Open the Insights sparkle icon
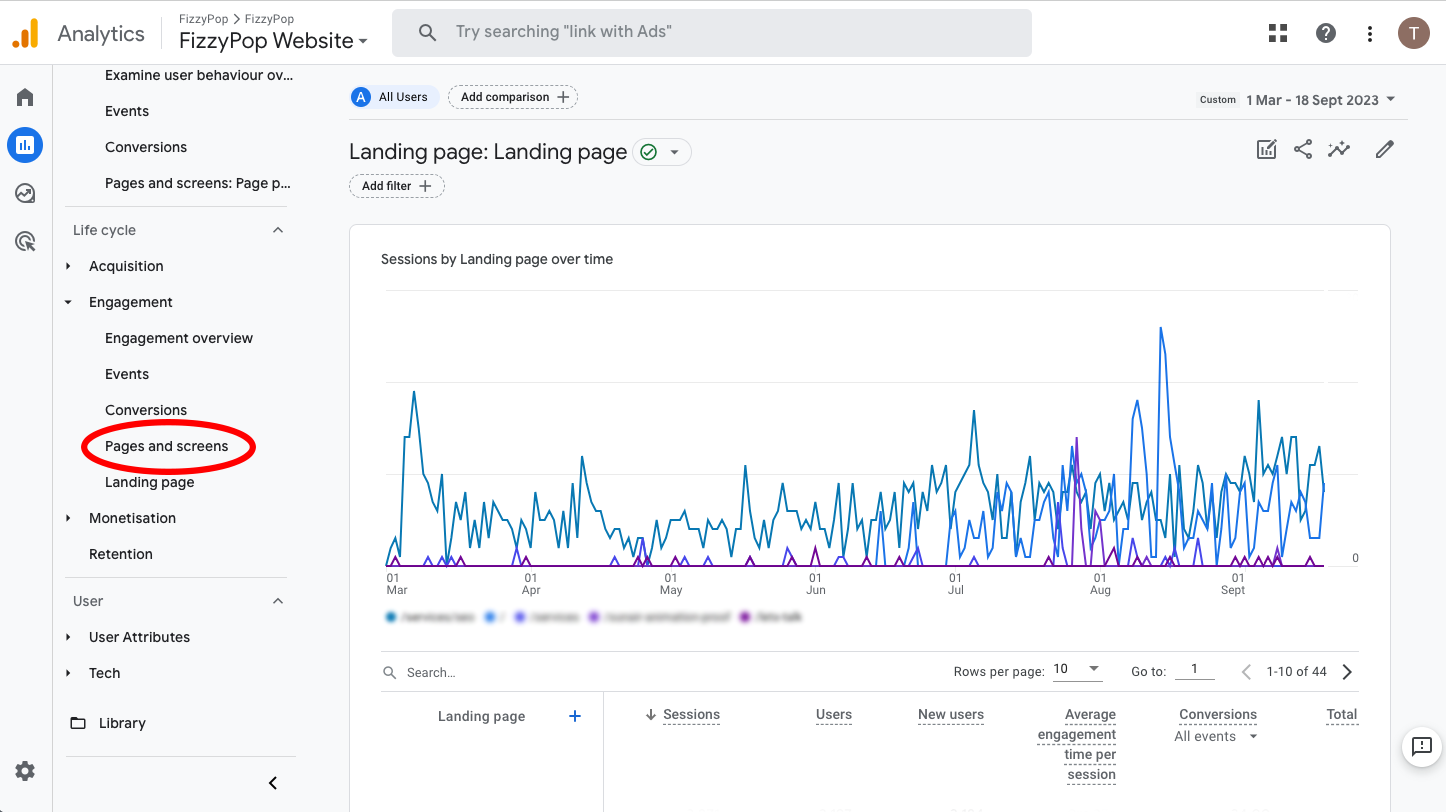This screenshot has height=812, width=1446. [1339, 150]
